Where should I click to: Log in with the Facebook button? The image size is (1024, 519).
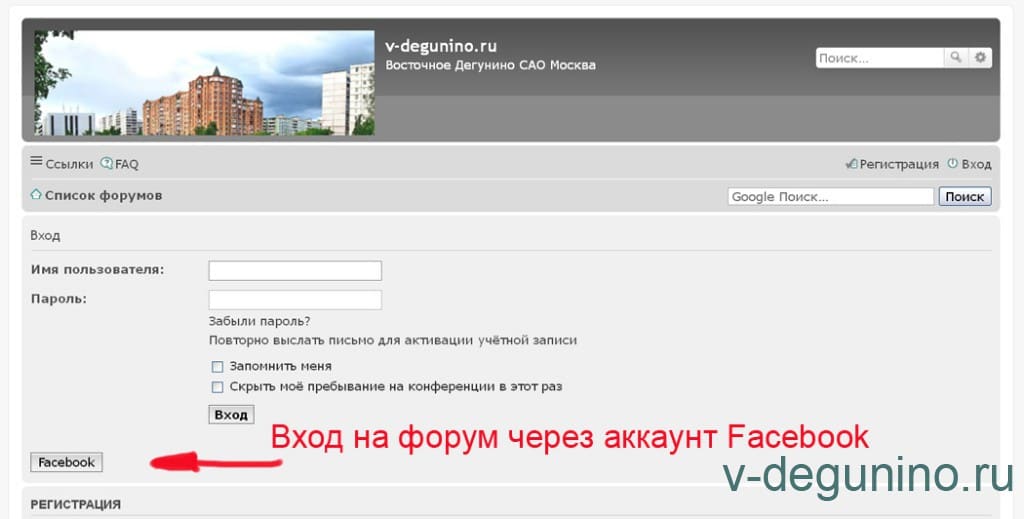66,462
